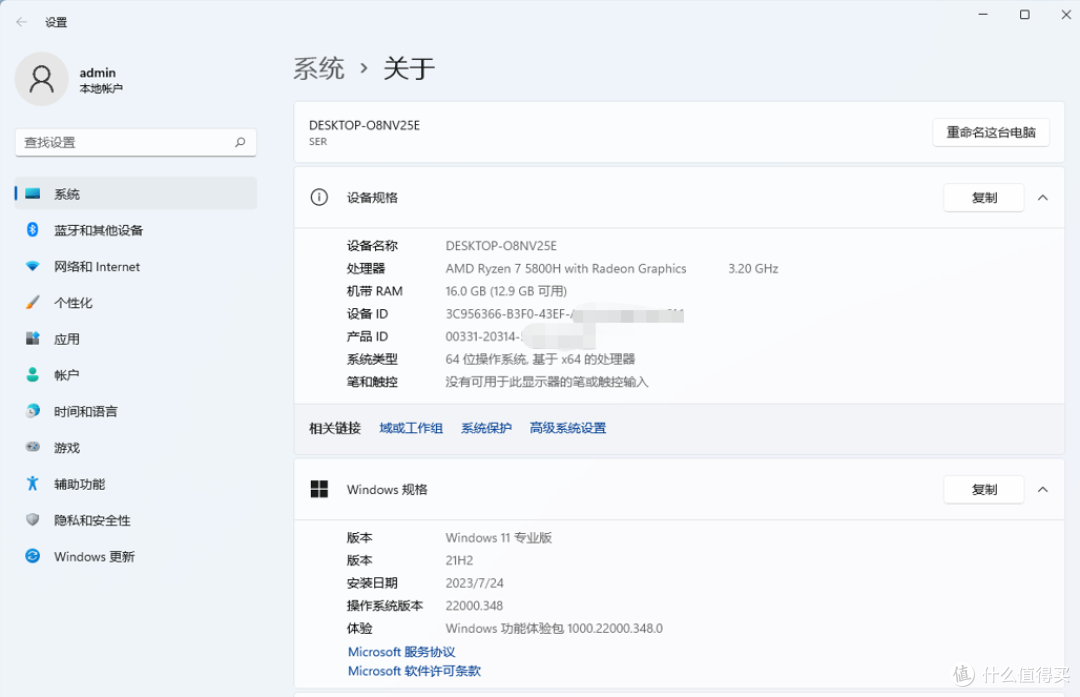The height and width of the screenshot is (697, 1080).
Task: Click the Accounts person icon
Action: [32, 375]
